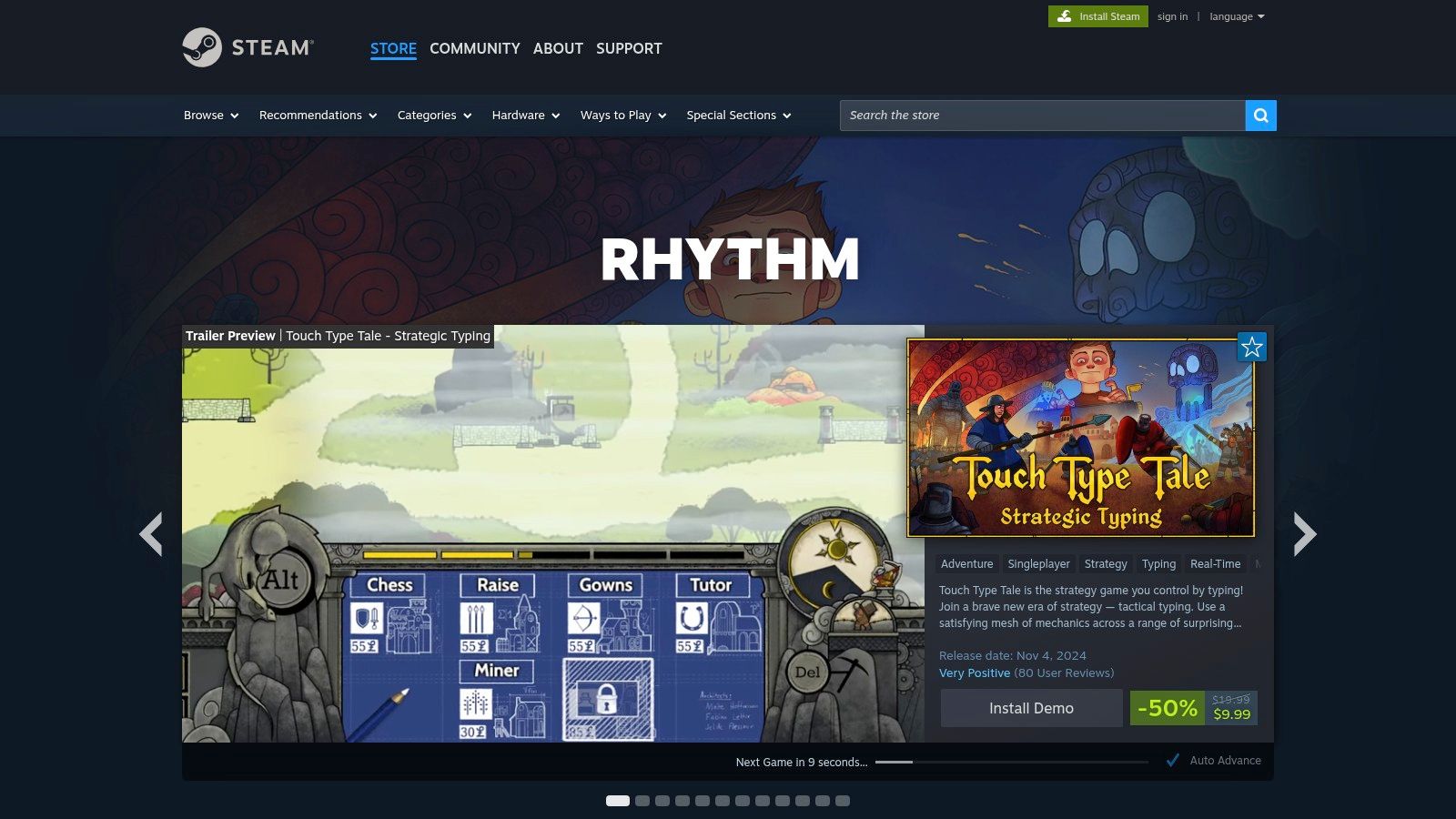Click the checkmark next to Auto Advance
Image resolution: width=1456 pixels, height=819 pixels.
(1173, 760)
